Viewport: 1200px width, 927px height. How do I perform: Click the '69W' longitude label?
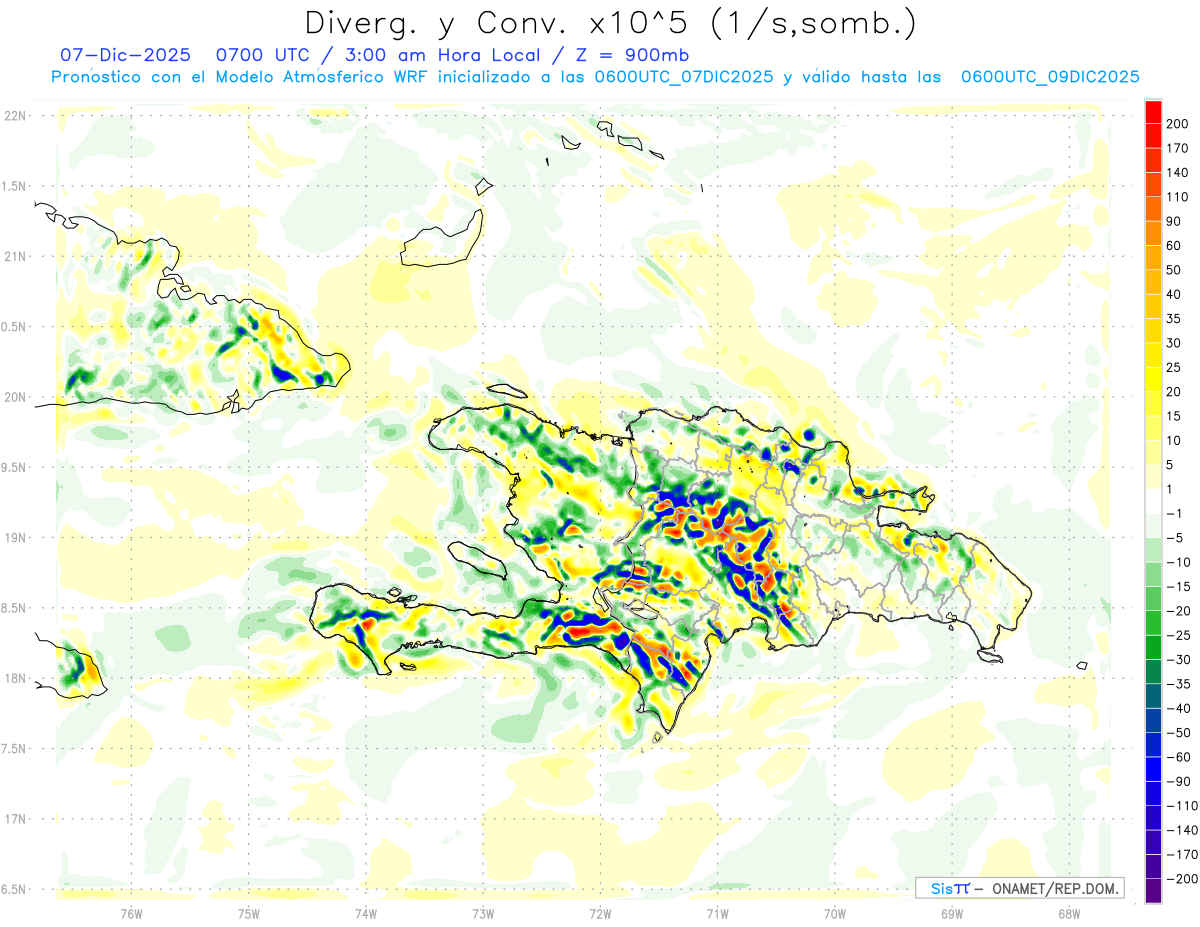coord(952,913)
